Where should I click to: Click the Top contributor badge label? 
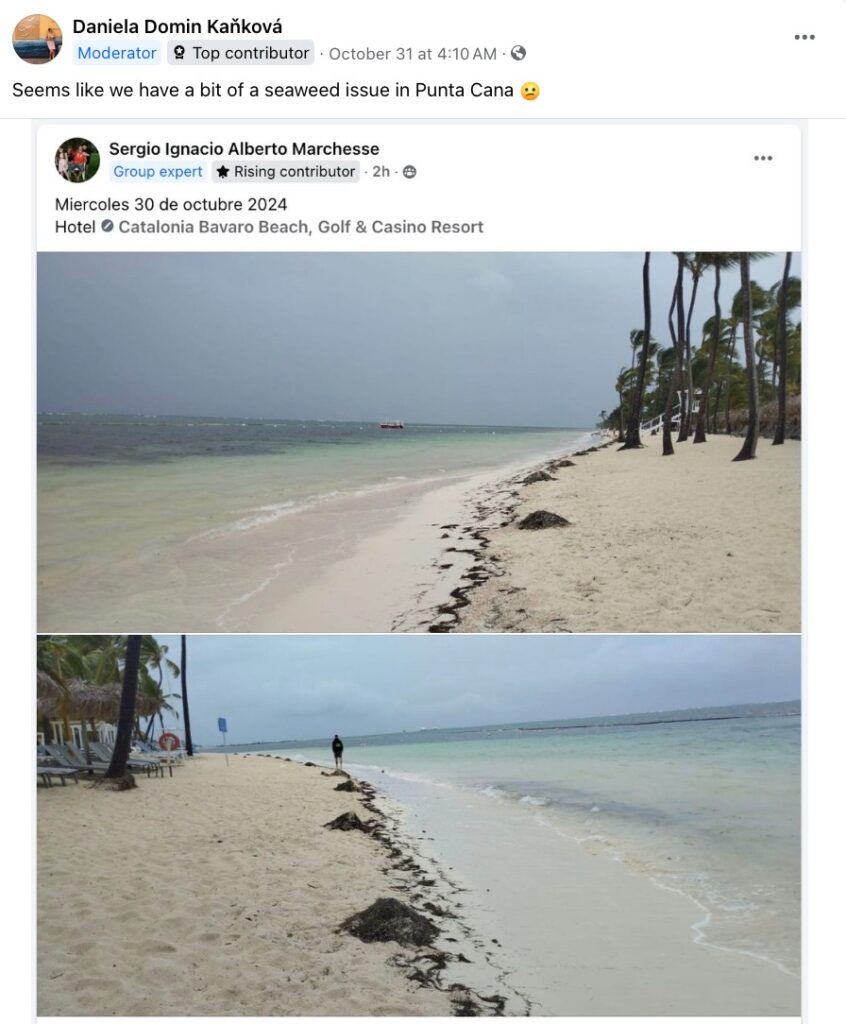click(x=250, y=53)
